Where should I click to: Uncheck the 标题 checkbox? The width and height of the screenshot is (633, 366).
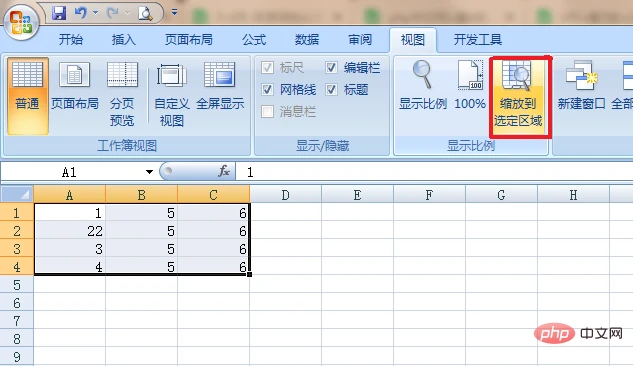coord(331,89)
